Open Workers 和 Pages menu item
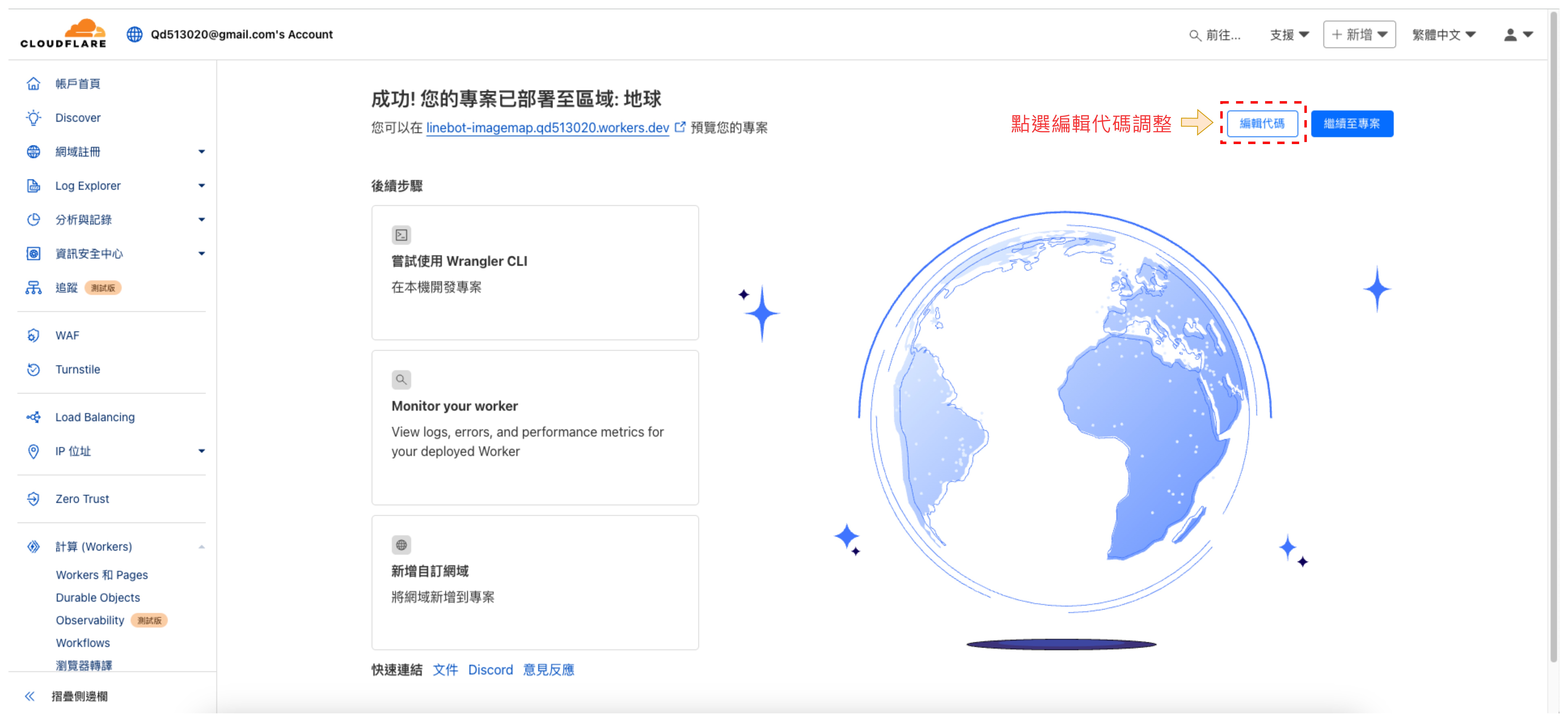Image resolution: width=1568 pixels, height=721 pixels. [102, 575]
